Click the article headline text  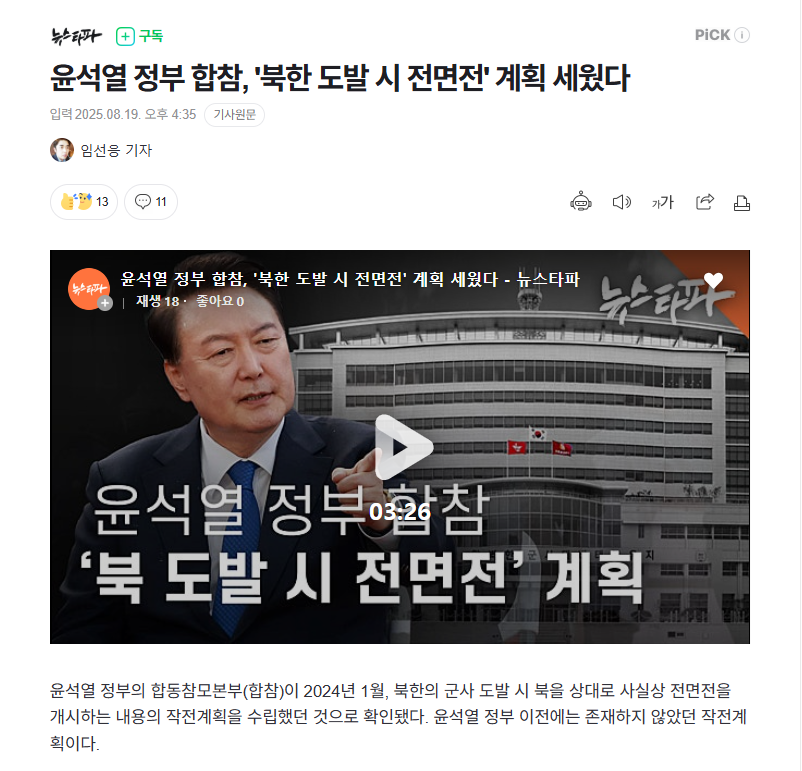340,78
